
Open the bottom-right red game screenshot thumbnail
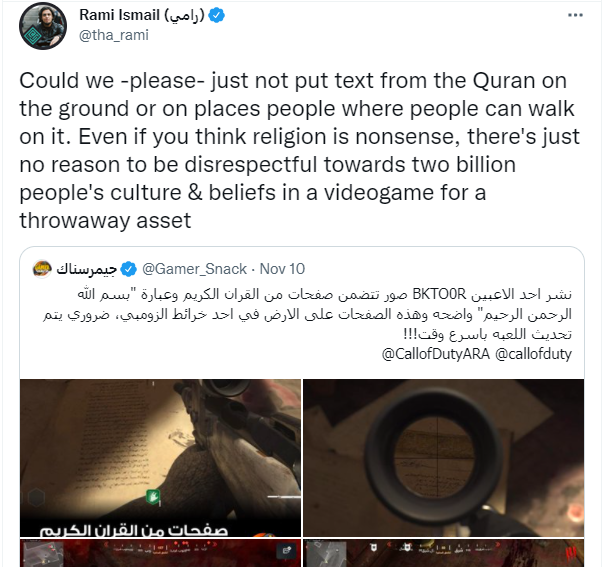[x=443, y=553]
